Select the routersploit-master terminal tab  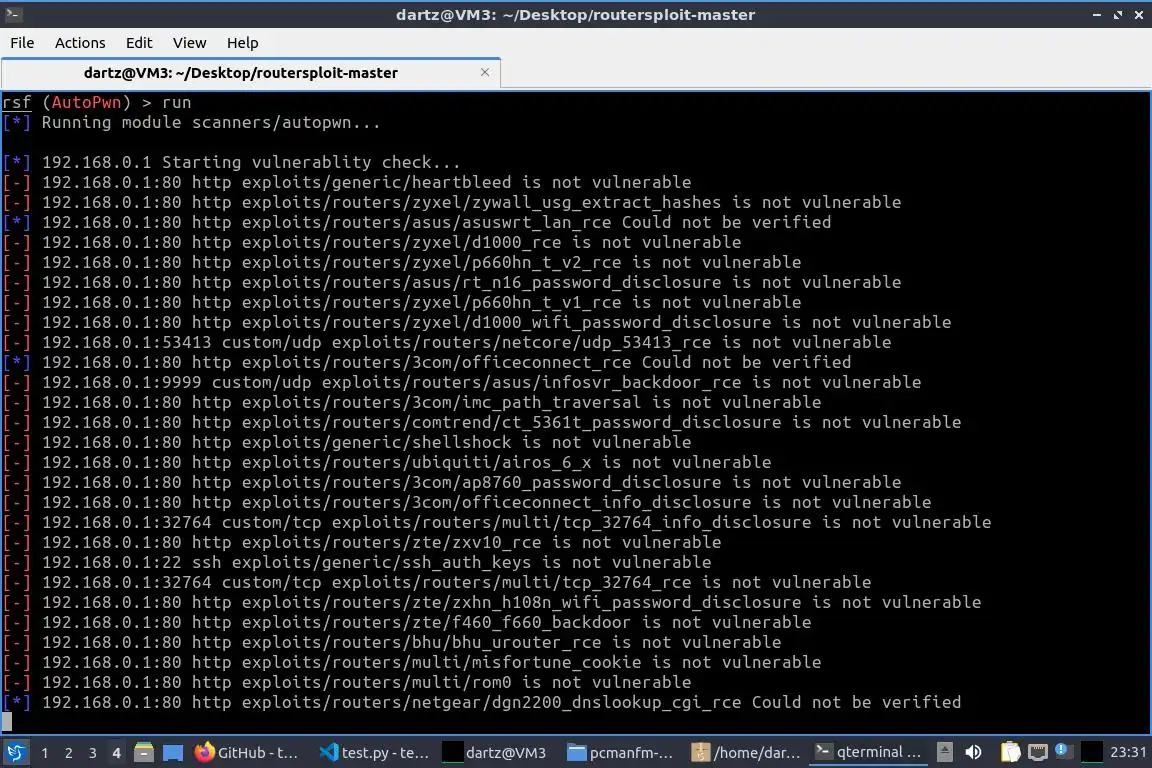pos(251,73)
